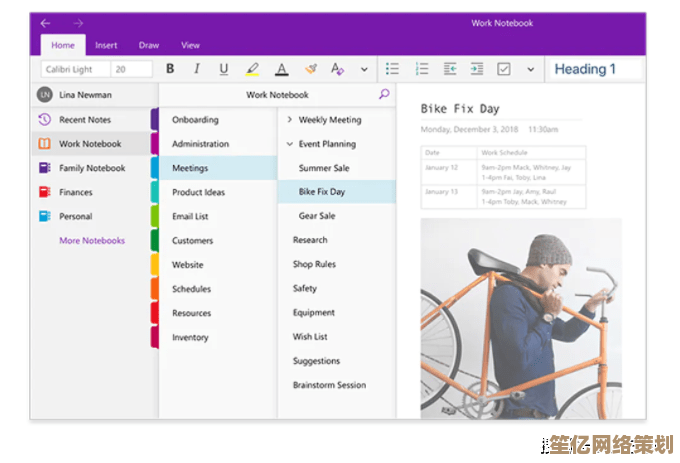Expand the Weekly Meeting page group
This screenshot has height=463, width=680.
click(290, 120)
